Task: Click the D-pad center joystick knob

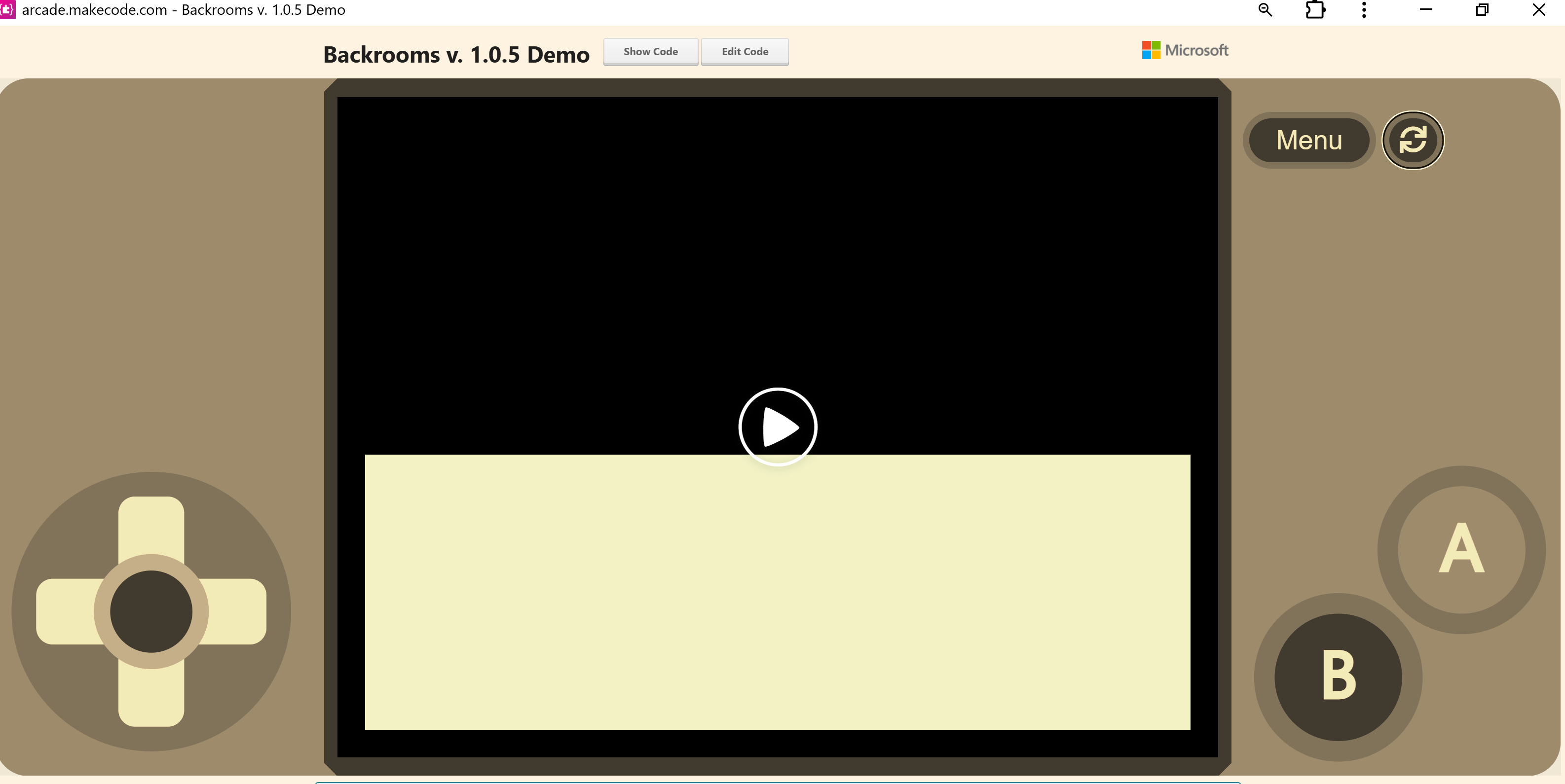Action: (151, 611)
